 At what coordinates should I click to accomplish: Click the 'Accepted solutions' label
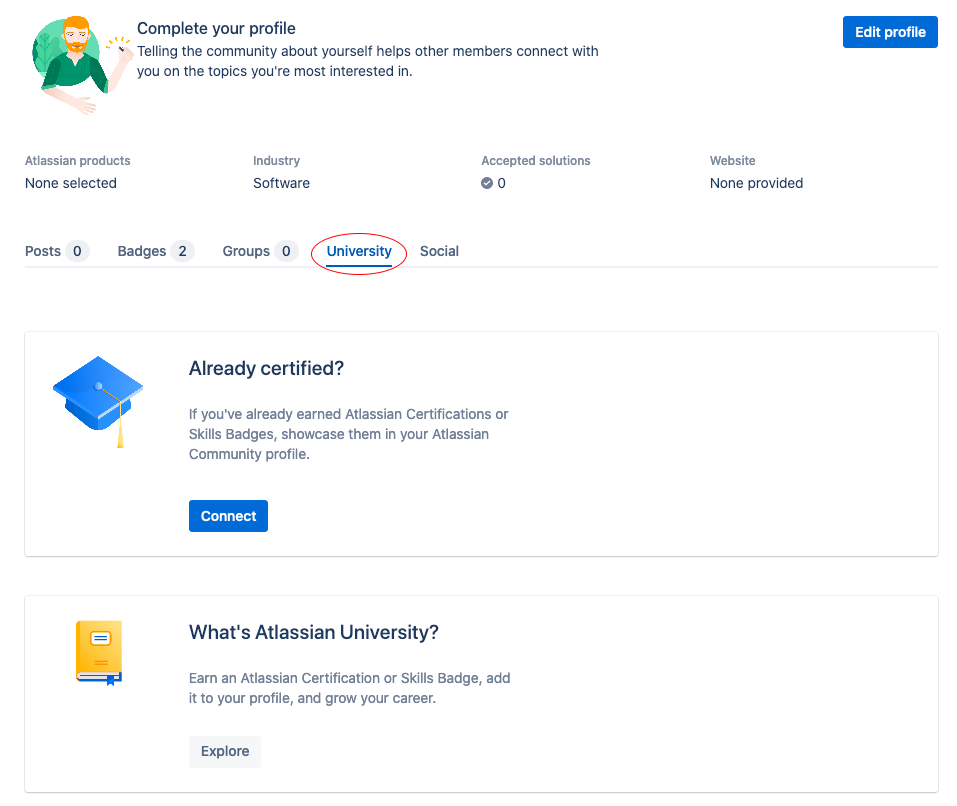click(x=536, y=160)
